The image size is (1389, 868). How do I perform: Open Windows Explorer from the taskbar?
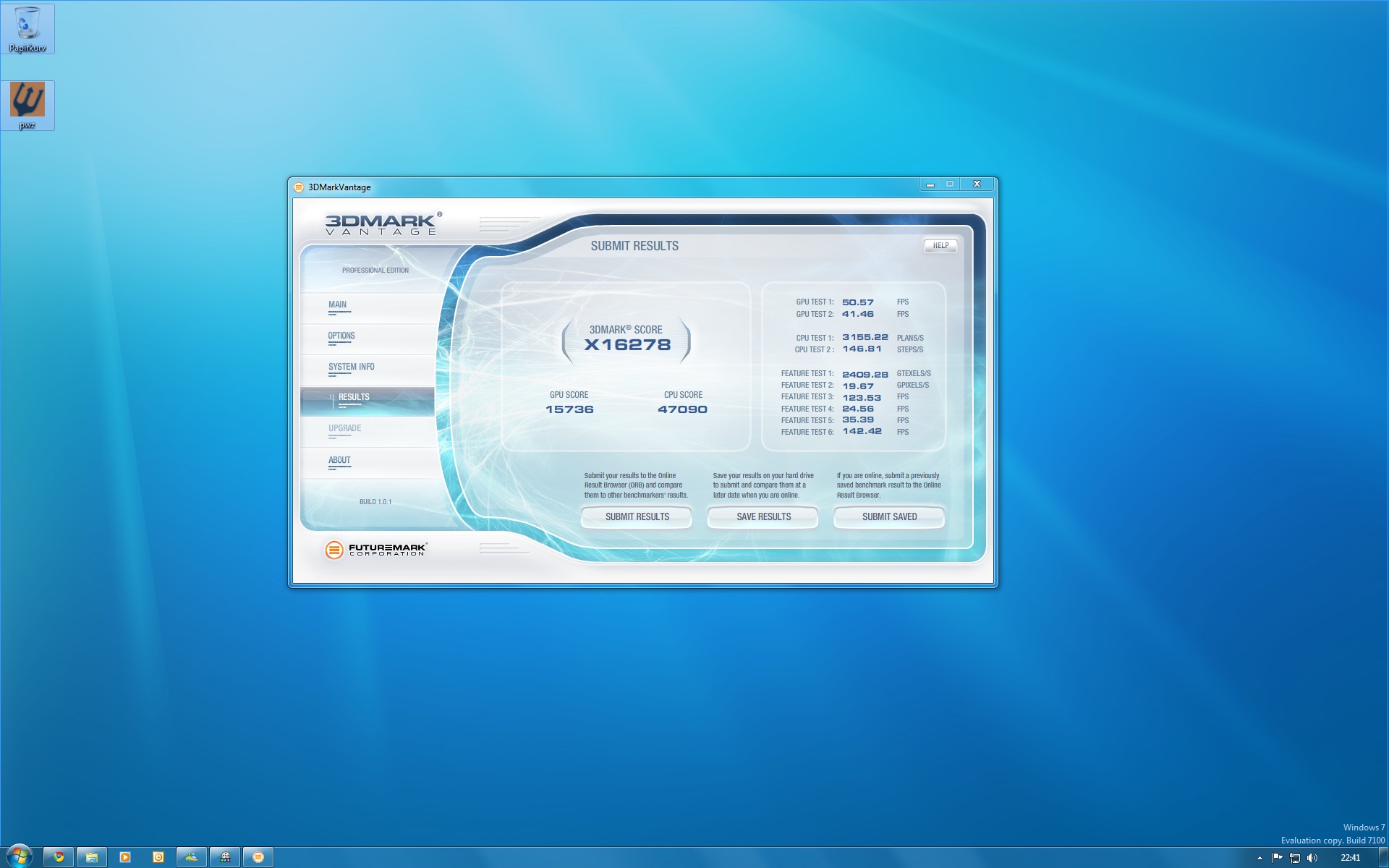coord(92,857)
